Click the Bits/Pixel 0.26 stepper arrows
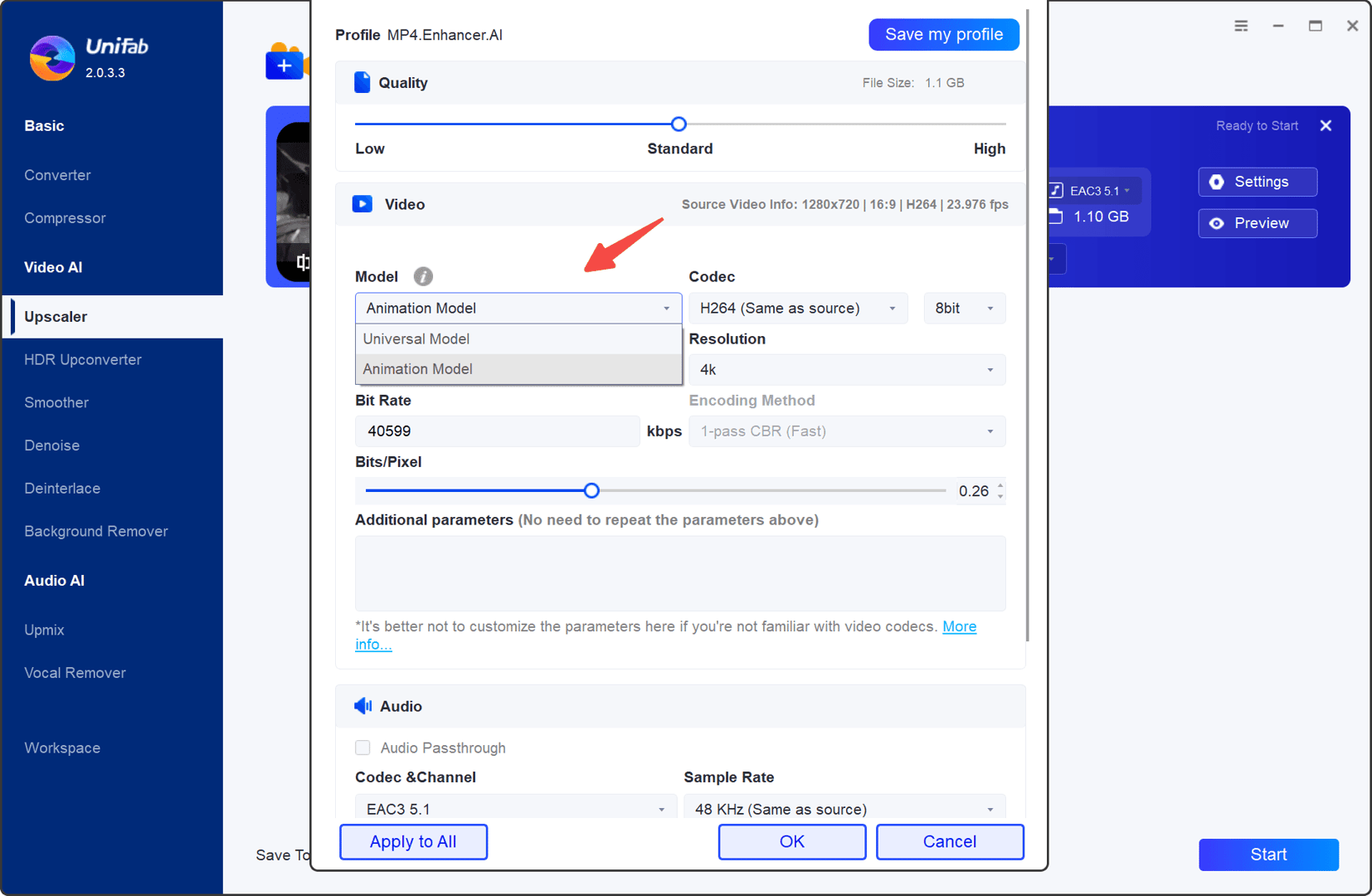 click(x=1000, y=490)
